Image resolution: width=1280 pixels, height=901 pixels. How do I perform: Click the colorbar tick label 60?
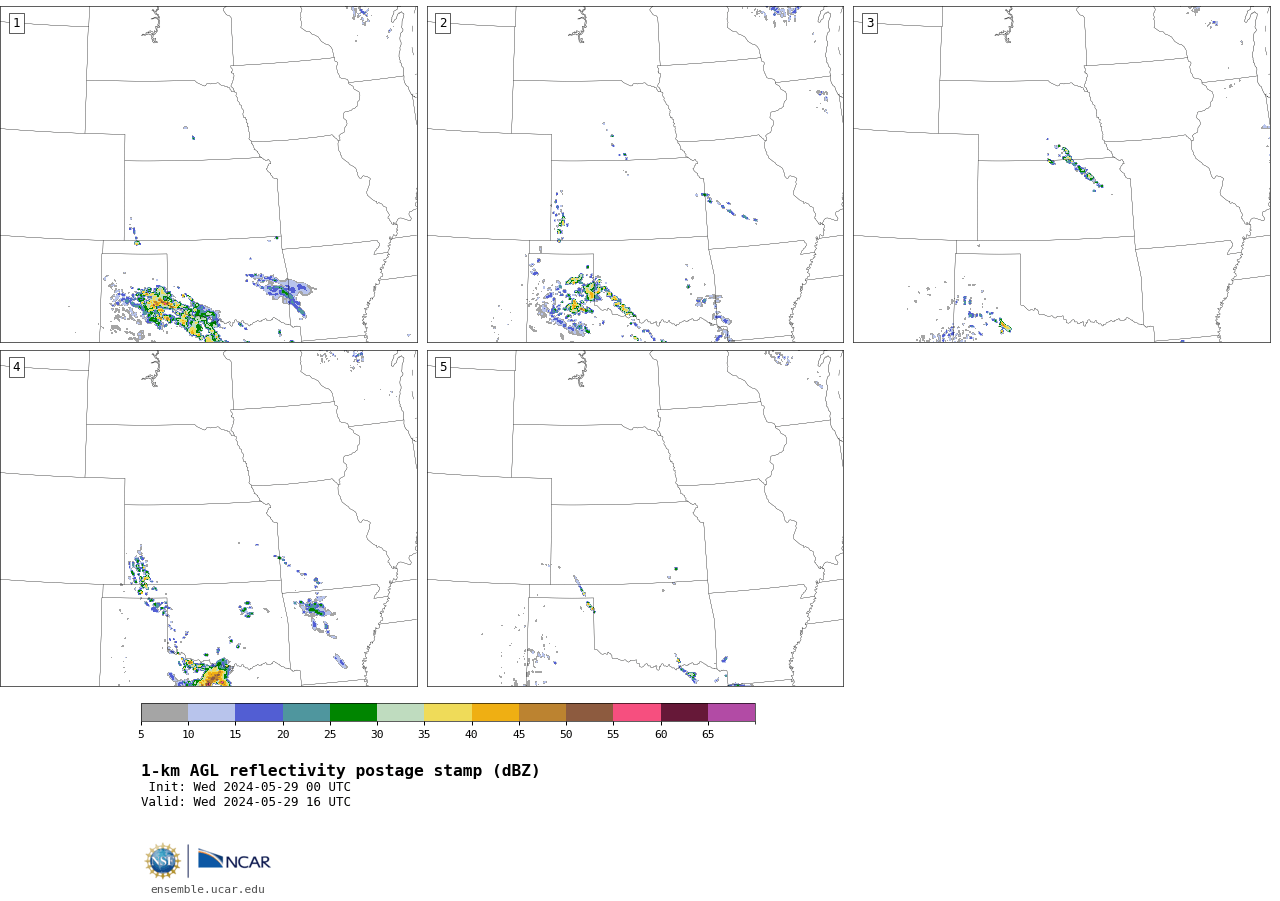click(x=661, y=735)
